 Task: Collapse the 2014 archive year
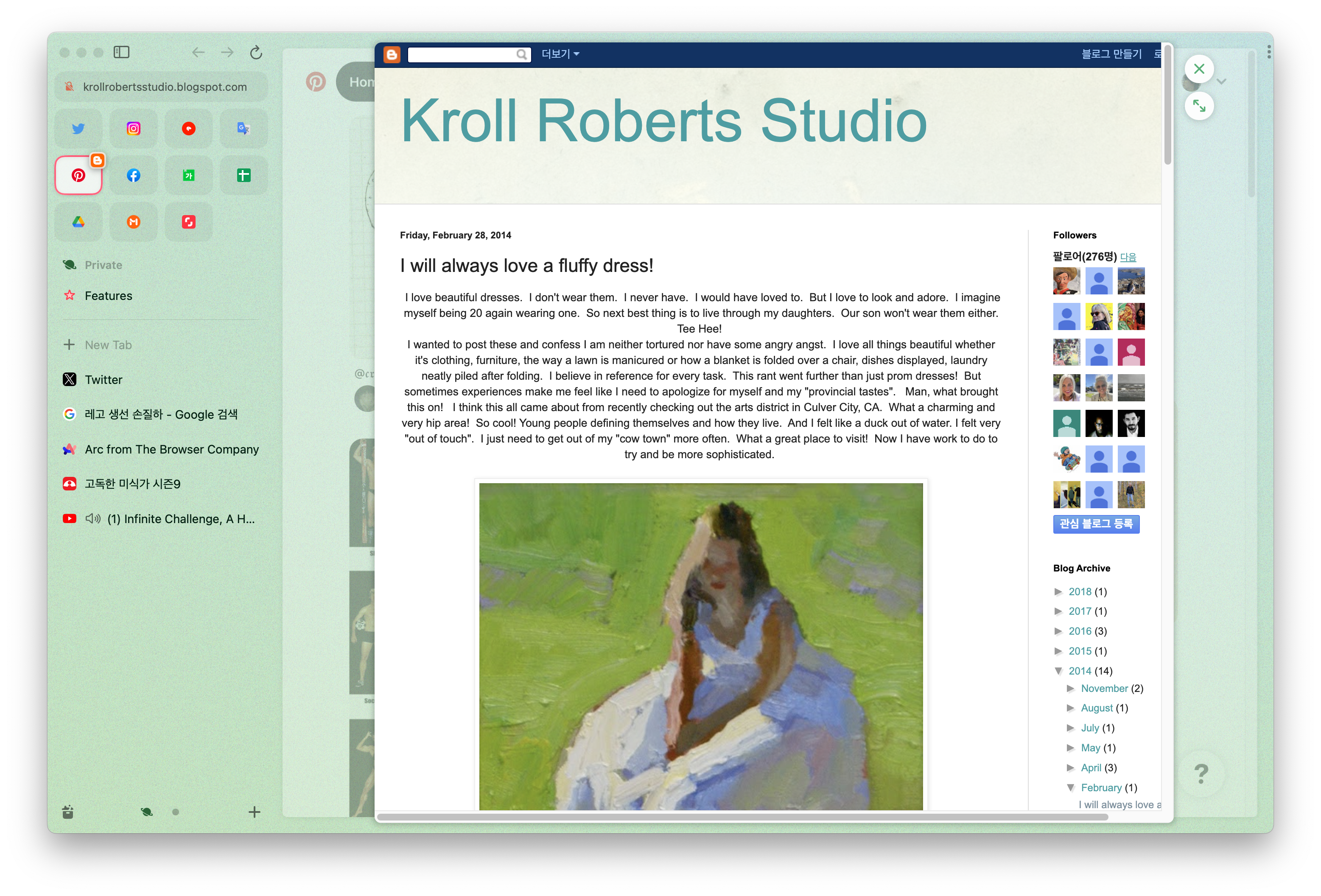click(x=1058, y=671)
